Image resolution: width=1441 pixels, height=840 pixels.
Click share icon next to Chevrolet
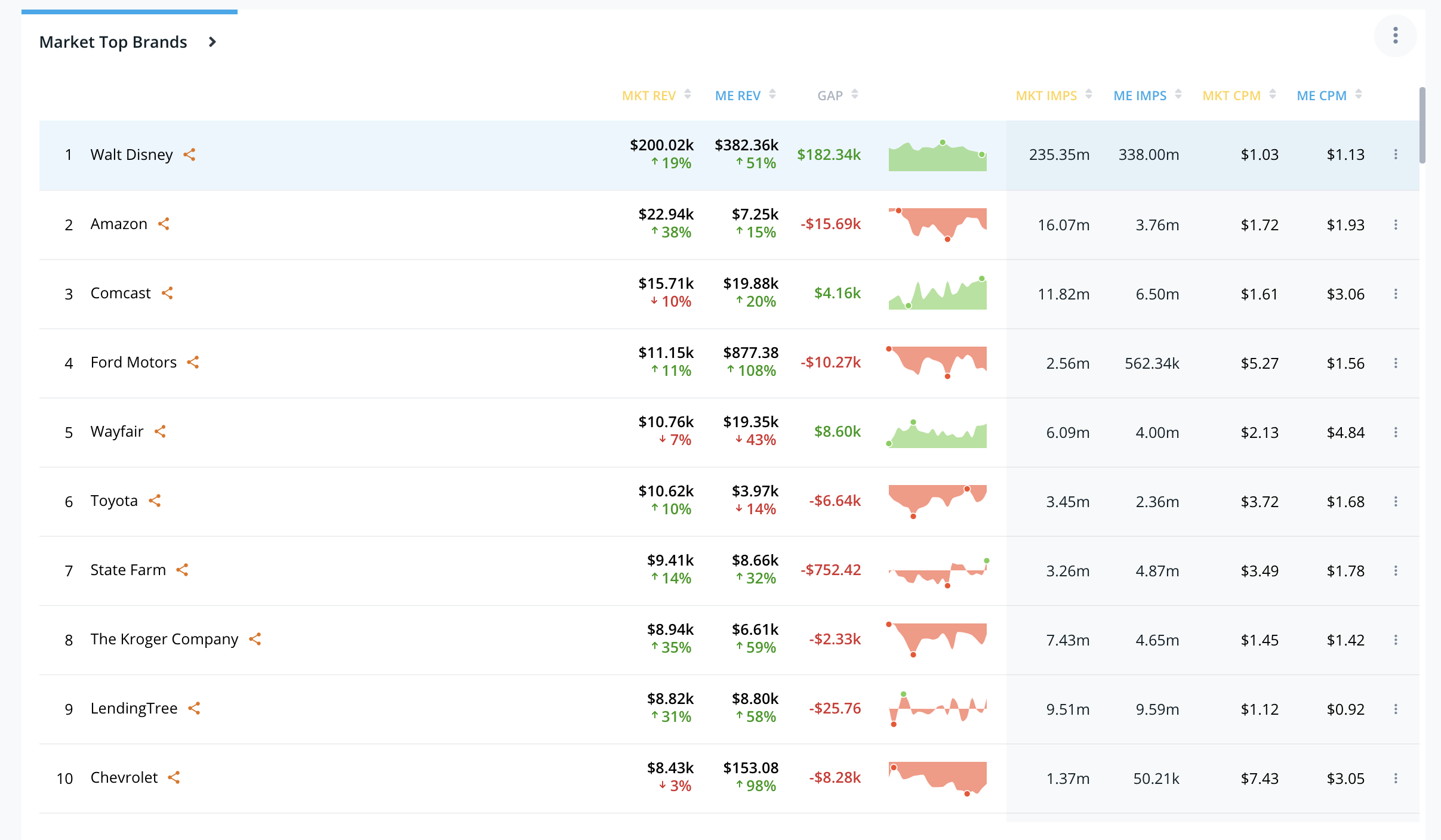(x=174, y=777)
